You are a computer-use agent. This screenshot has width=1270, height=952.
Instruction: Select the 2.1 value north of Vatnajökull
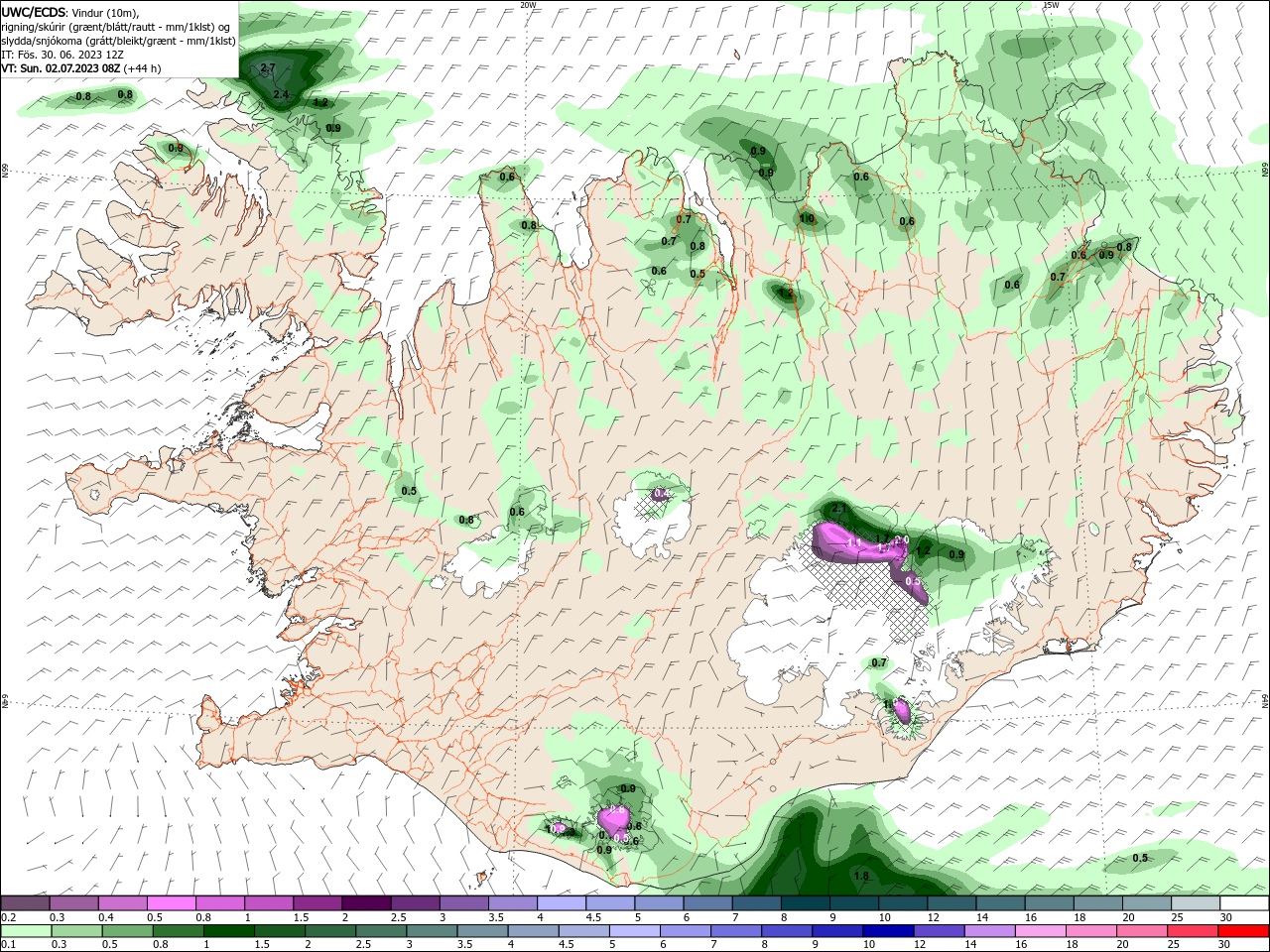pos(838,509)
